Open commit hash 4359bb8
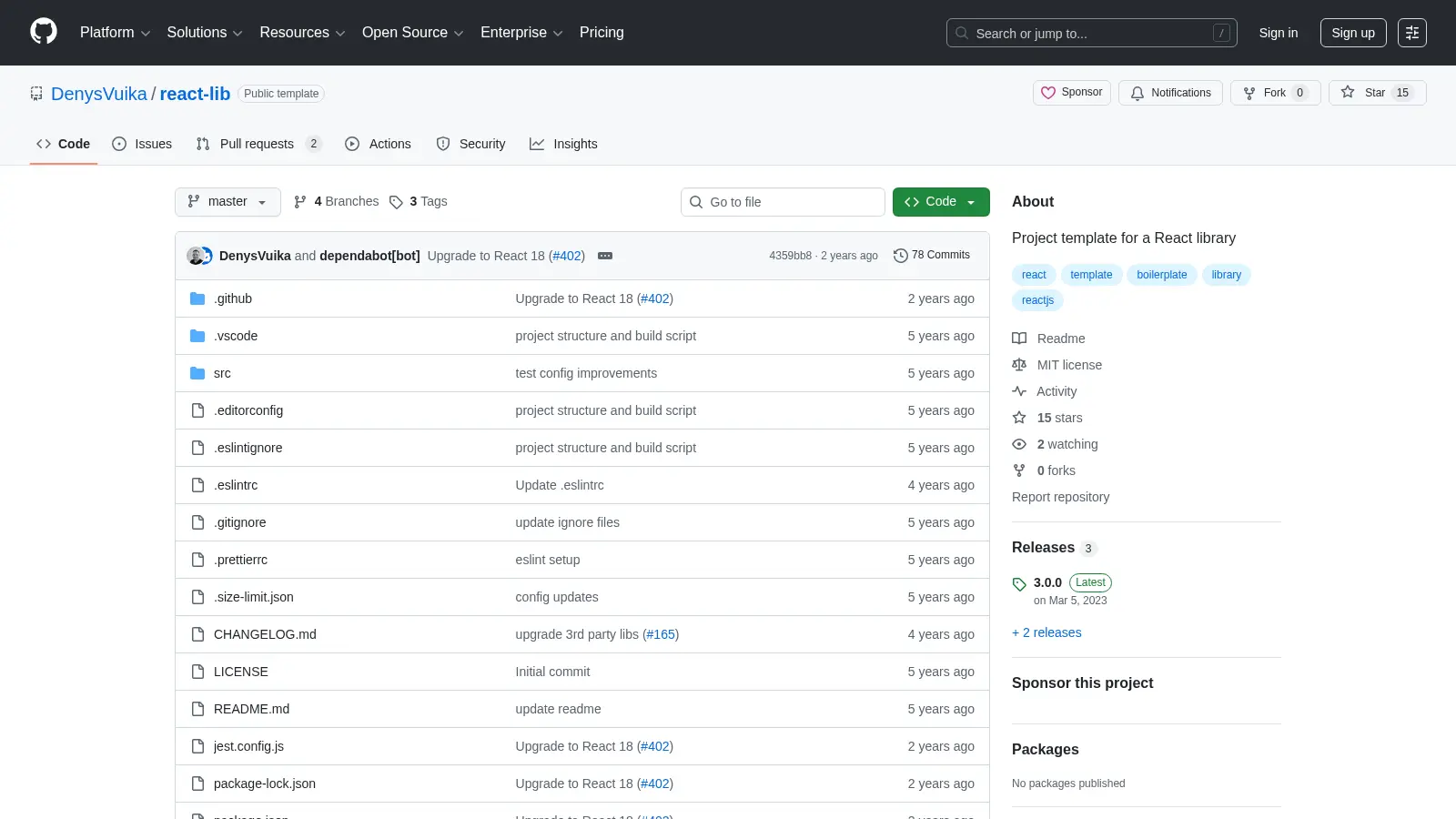 (x=790, y=256)
